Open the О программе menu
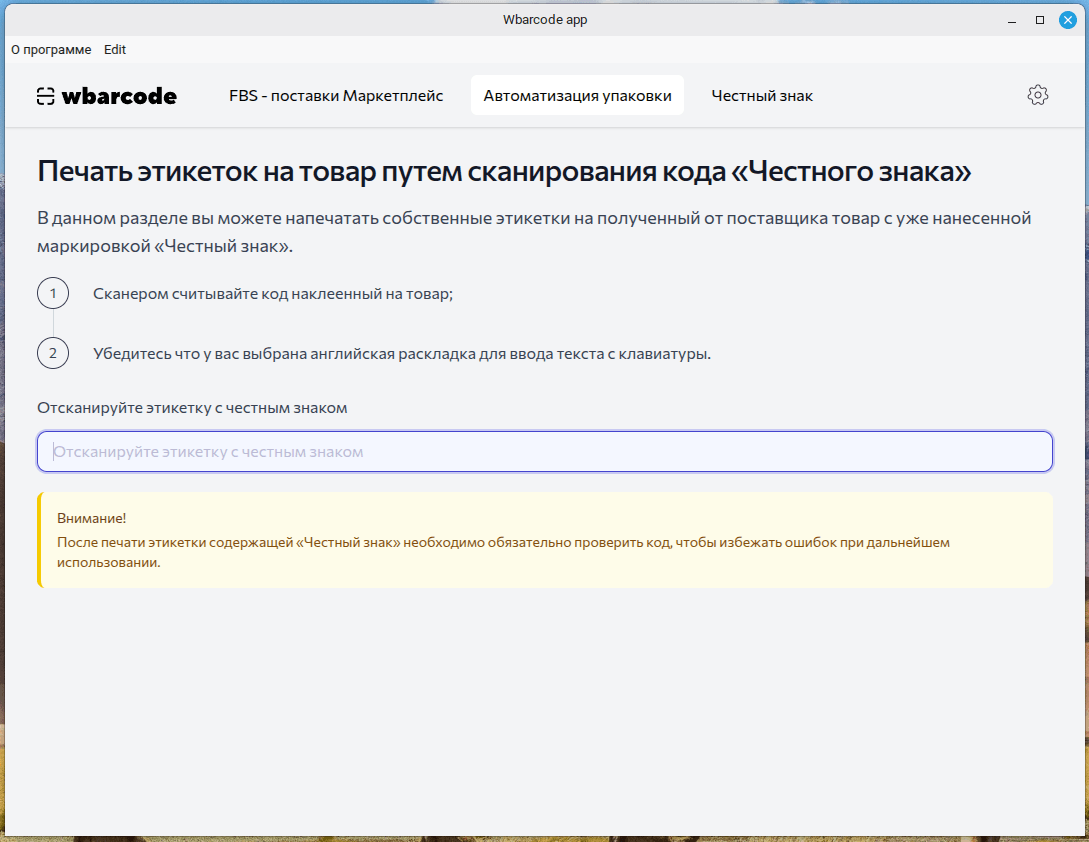 tap(51, 49)
